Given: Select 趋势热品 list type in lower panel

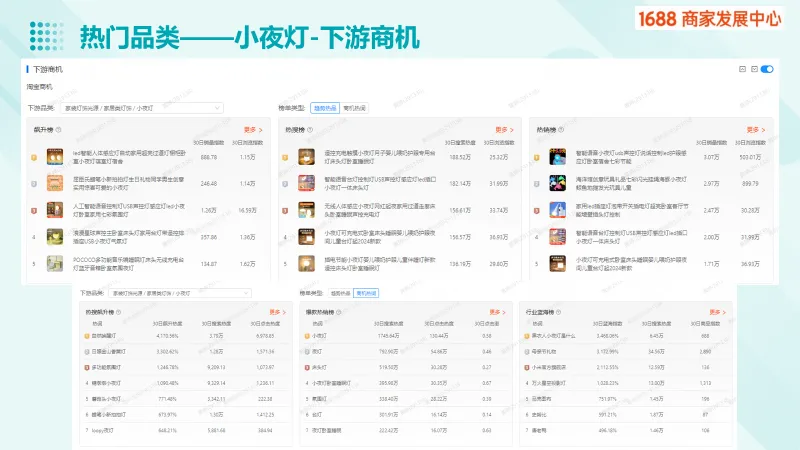Looking at the screenshot, I should click(341, 293).
